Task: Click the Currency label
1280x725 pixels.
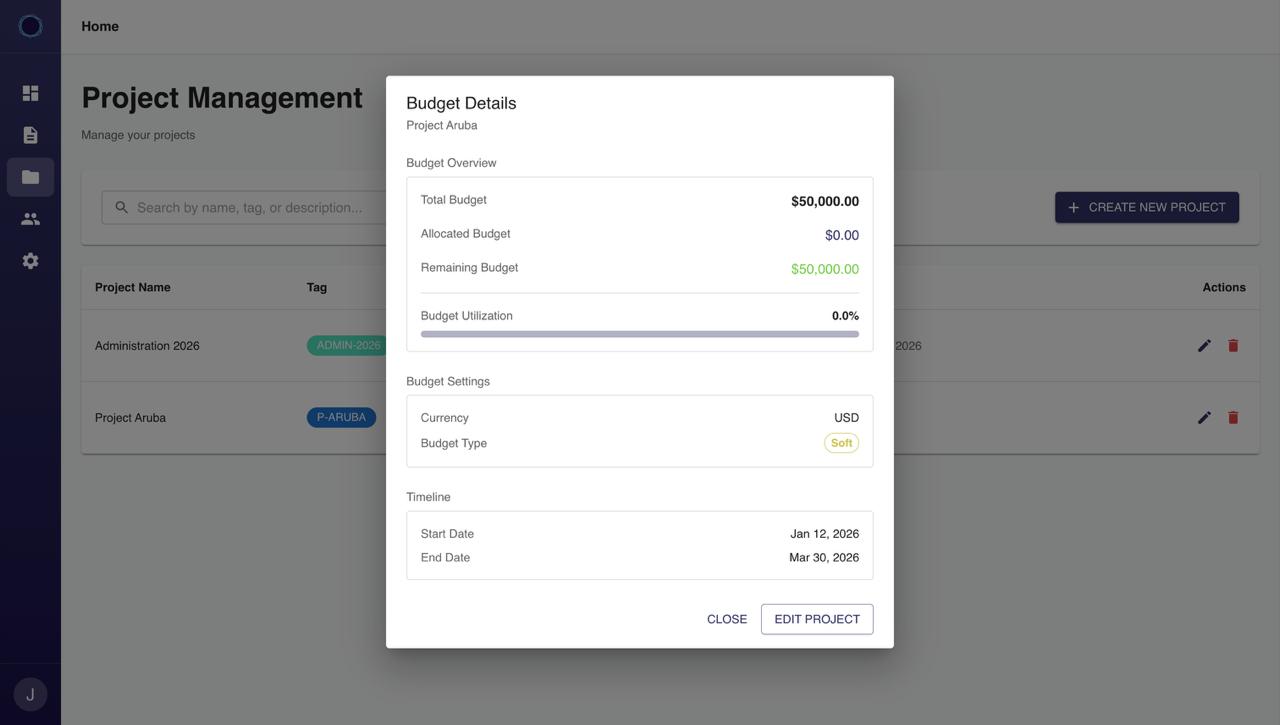Action: [445, 418]
